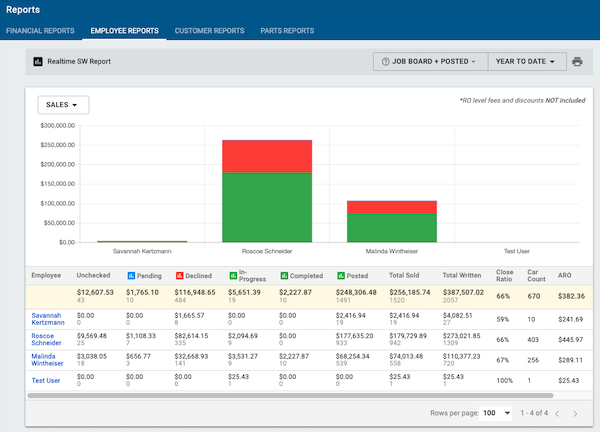This screenshot has height=432, width=600.
Task: Click the $177,635.20 posted cell
Action: click(354, 336)
